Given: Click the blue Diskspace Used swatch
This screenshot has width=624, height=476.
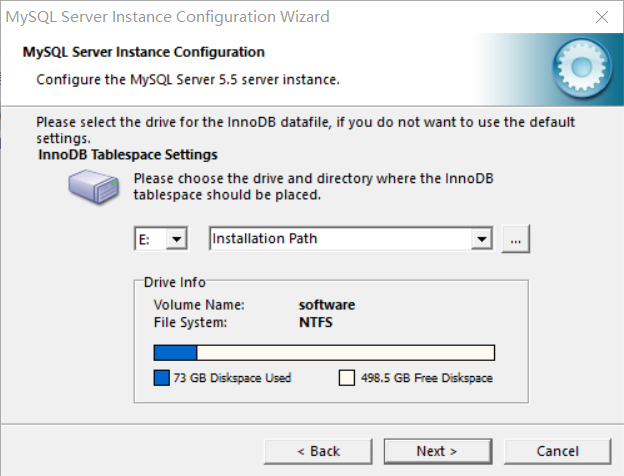Looking at the screenshot, I should tap(162, 378).
